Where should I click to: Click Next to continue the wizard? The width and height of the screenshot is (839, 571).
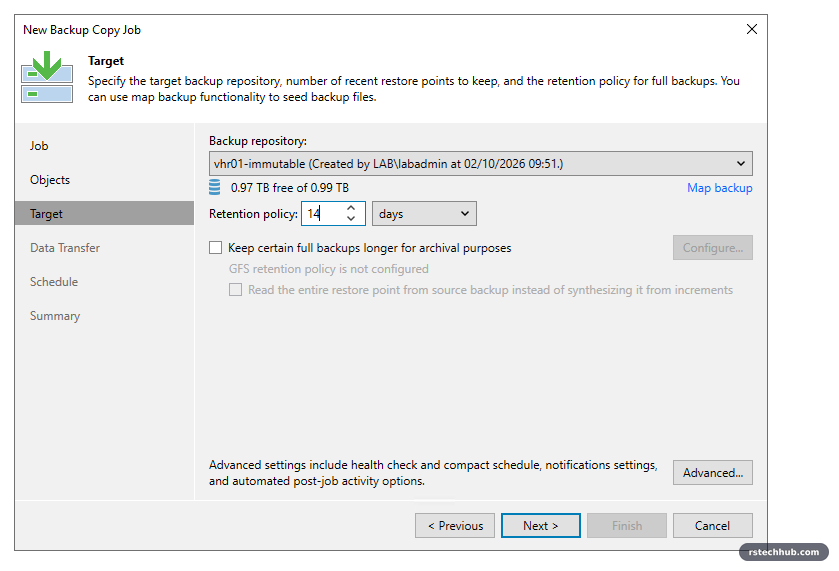[x=540, y=526]
